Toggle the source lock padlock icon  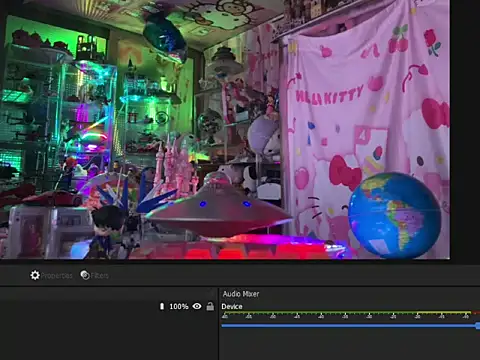coord(210,306)
